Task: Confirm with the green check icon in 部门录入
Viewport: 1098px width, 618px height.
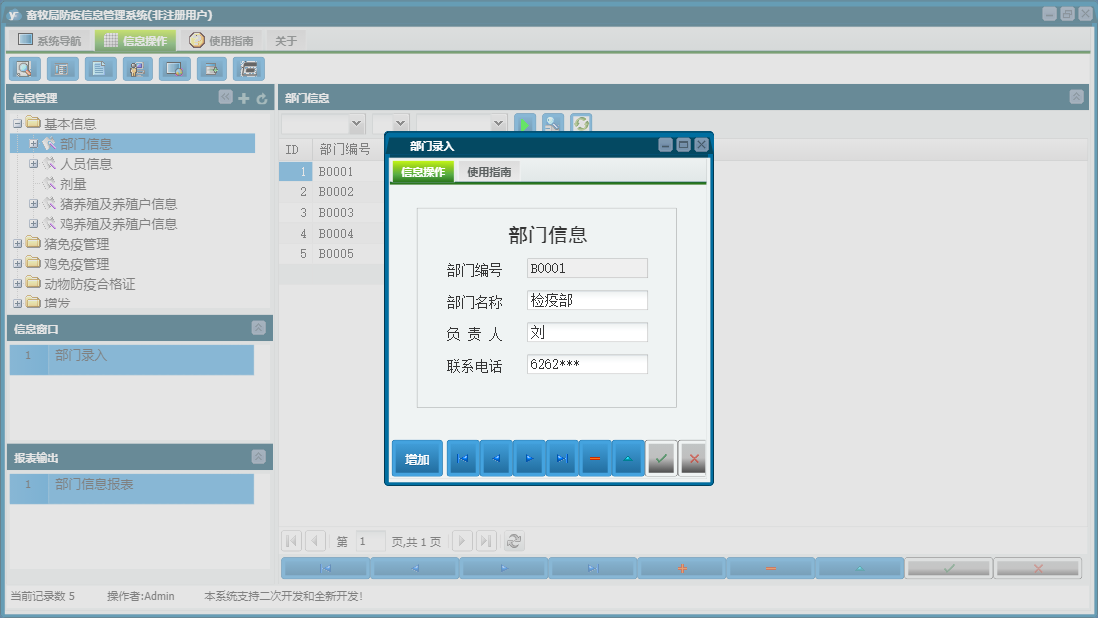Action: tap(661, 458)
